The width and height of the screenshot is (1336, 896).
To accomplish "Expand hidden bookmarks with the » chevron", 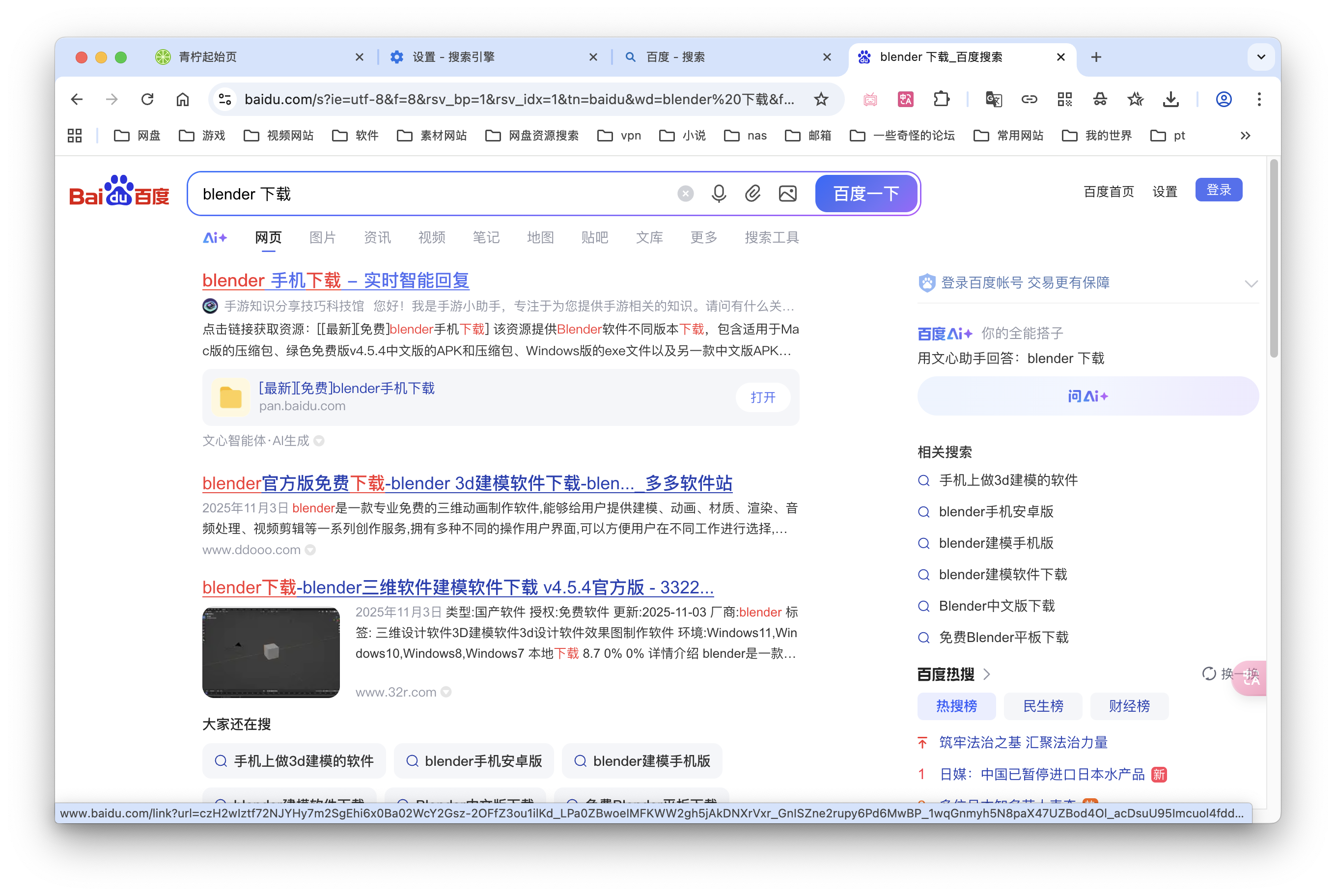I will point(1245,136).
